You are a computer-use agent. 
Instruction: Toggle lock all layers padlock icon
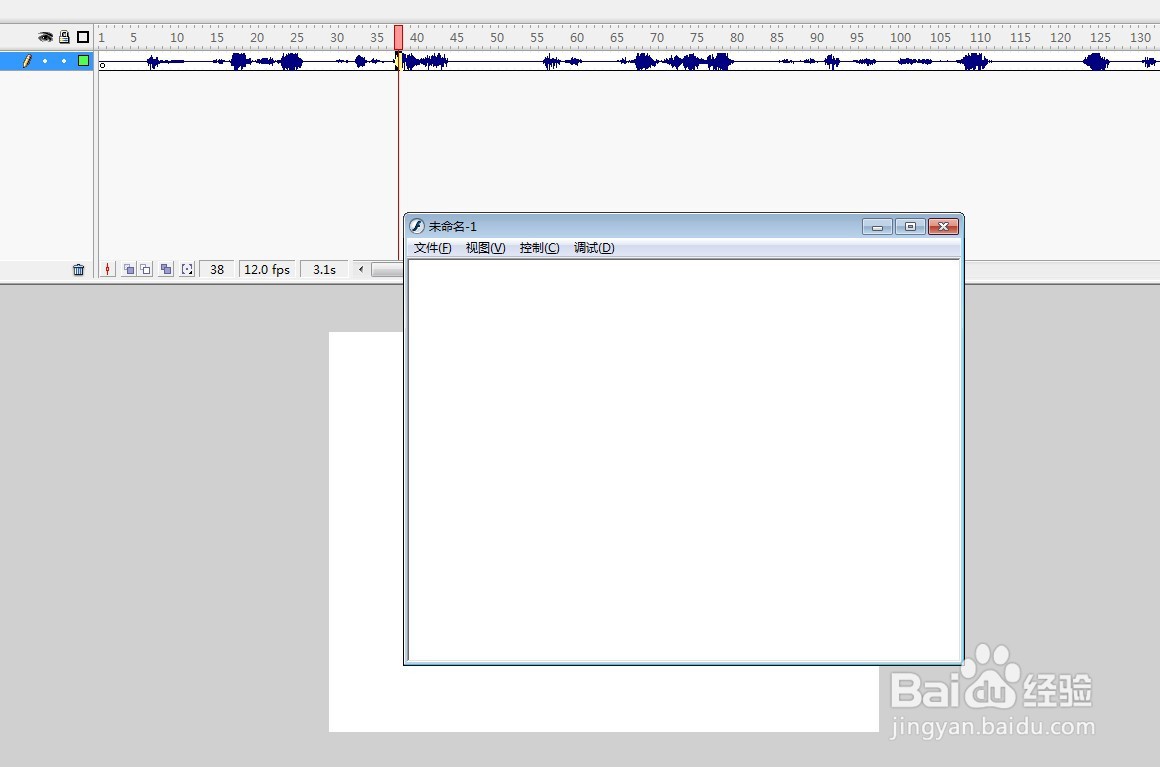click(64, 37)
